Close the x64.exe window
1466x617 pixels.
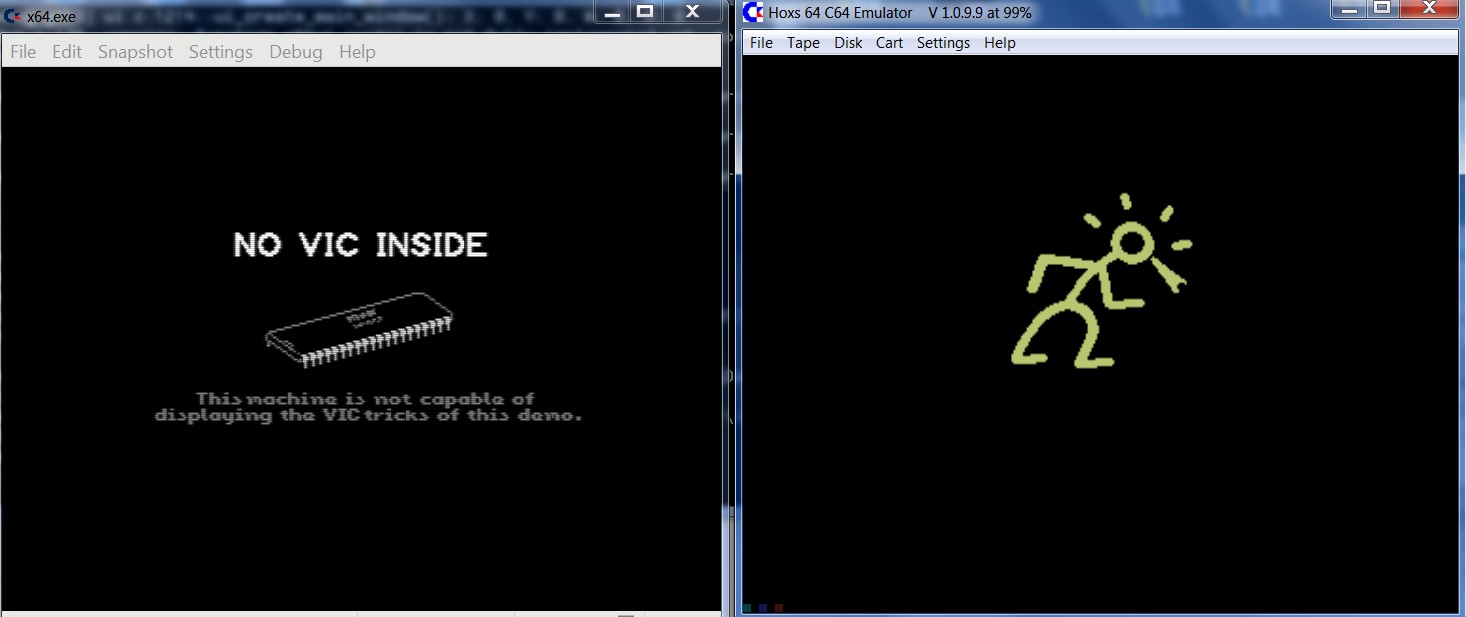692,12
